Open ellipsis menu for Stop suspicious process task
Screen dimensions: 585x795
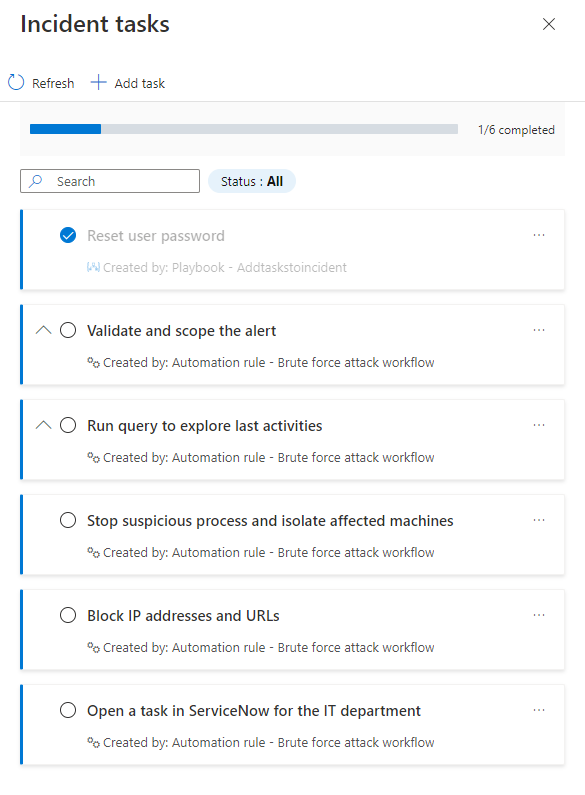[539, 520]
